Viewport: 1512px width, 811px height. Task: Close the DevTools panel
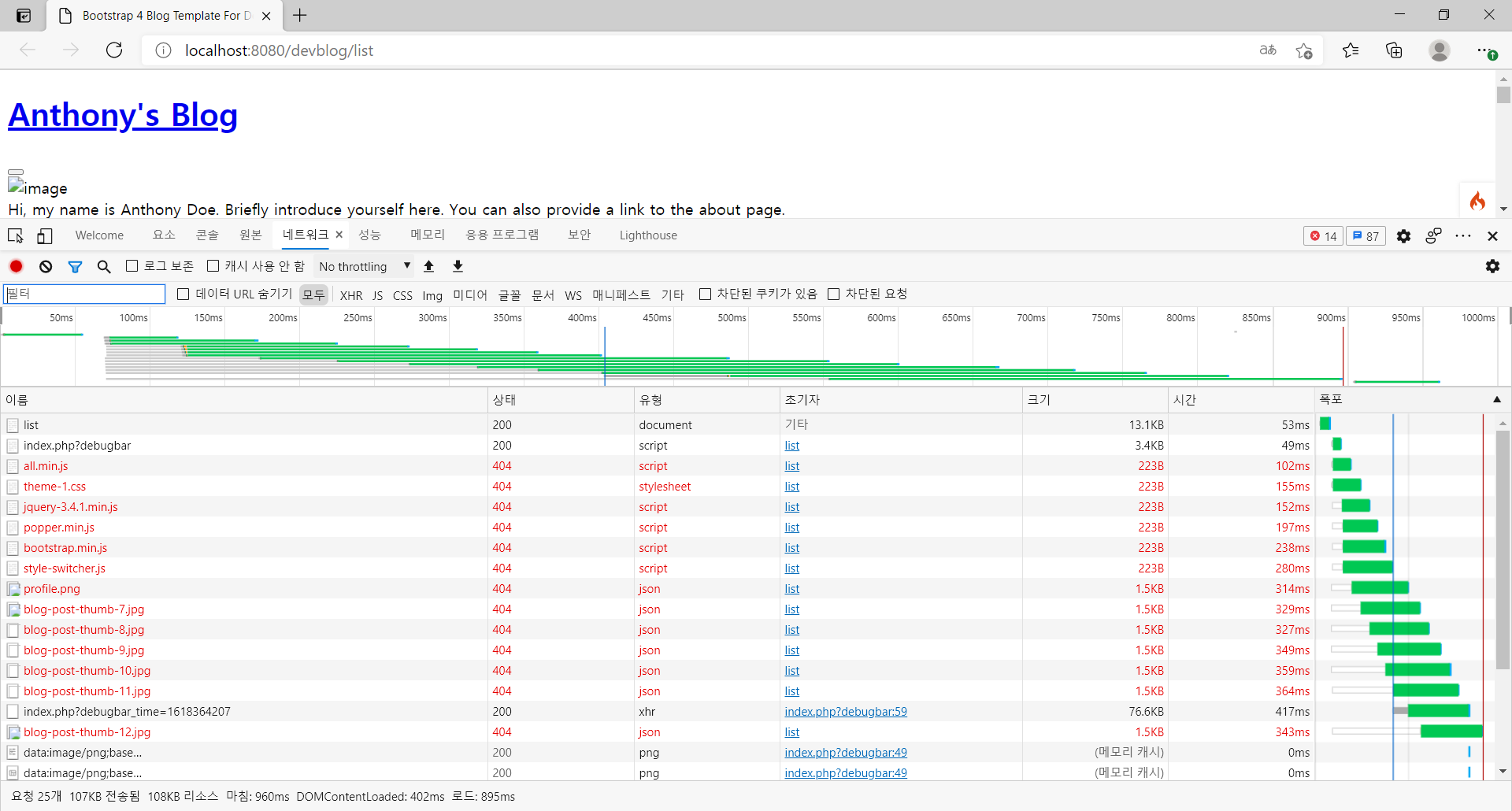pyautogui.click(x=1492, y=235)
